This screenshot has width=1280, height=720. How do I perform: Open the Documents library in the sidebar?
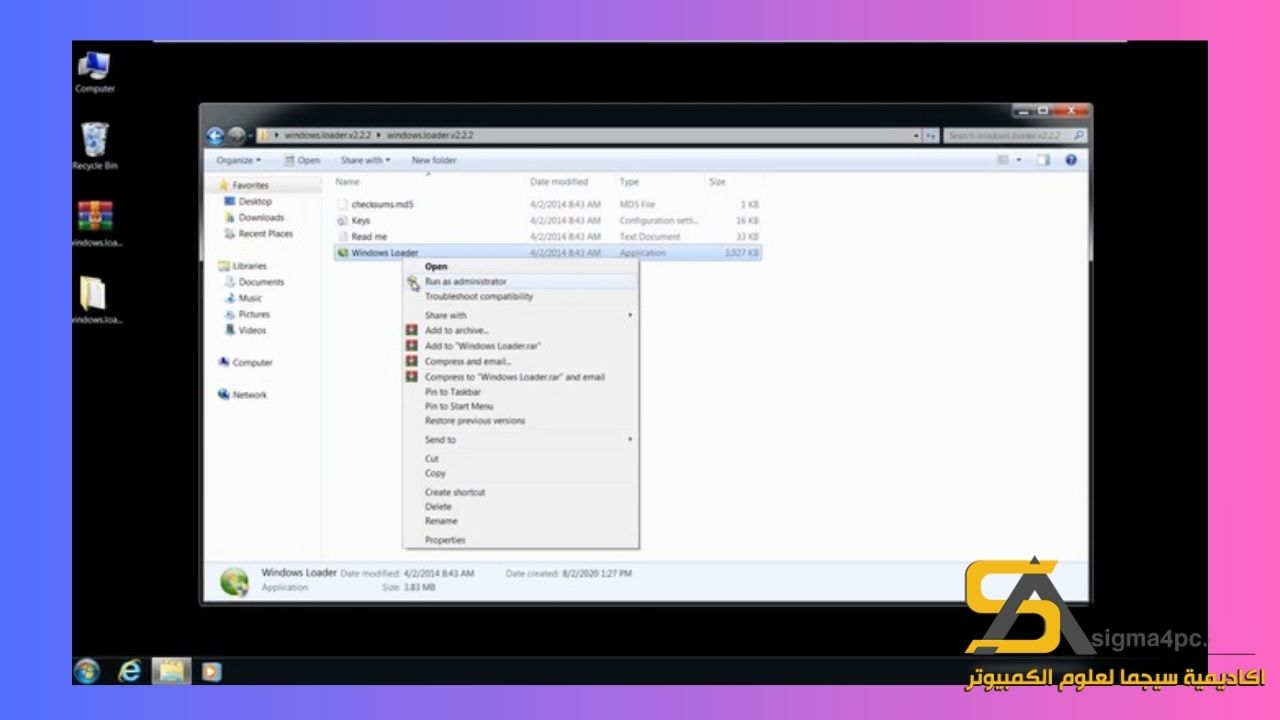pos(261,282)
